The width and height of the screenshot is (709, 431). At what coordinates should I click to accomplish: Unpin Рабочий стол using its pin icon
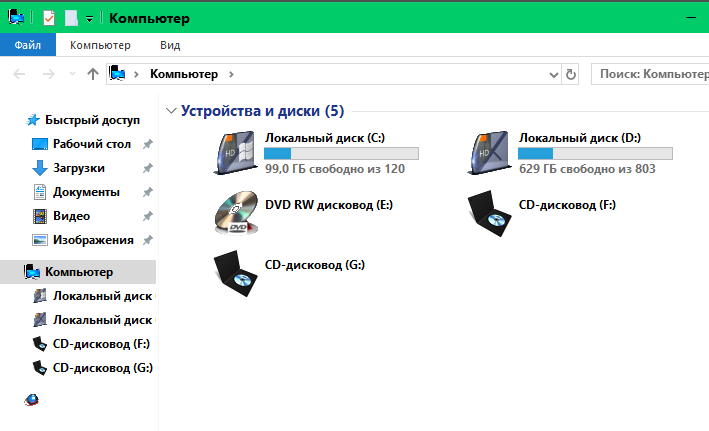tap(147, 144)
